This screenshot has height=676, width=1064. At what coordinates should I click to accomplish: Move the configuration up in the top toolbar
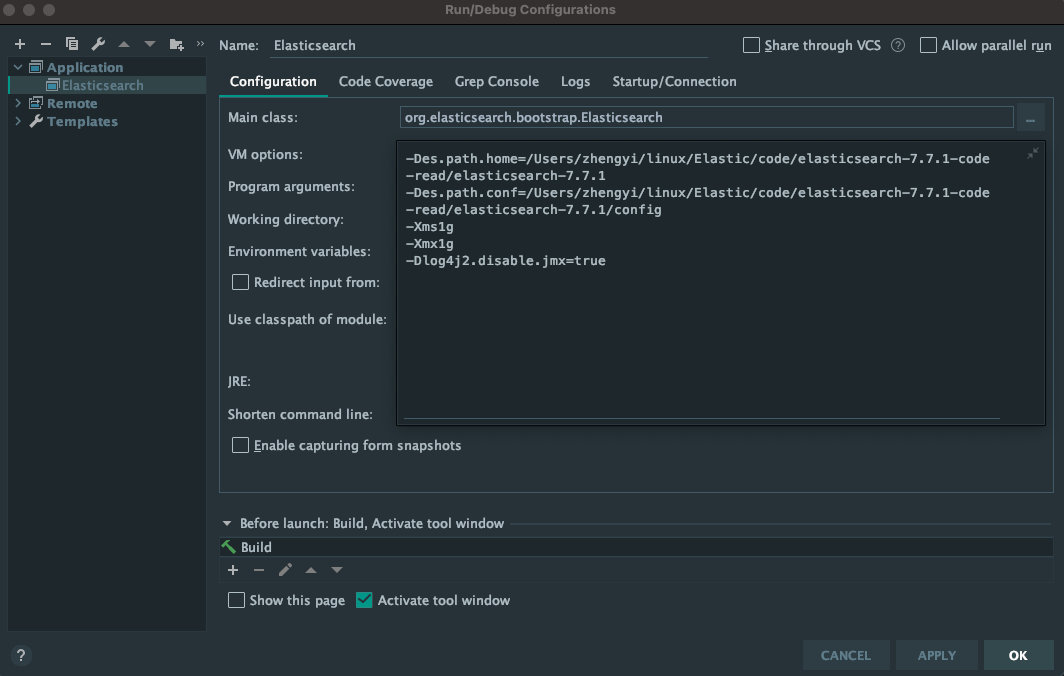coord(124,44)
